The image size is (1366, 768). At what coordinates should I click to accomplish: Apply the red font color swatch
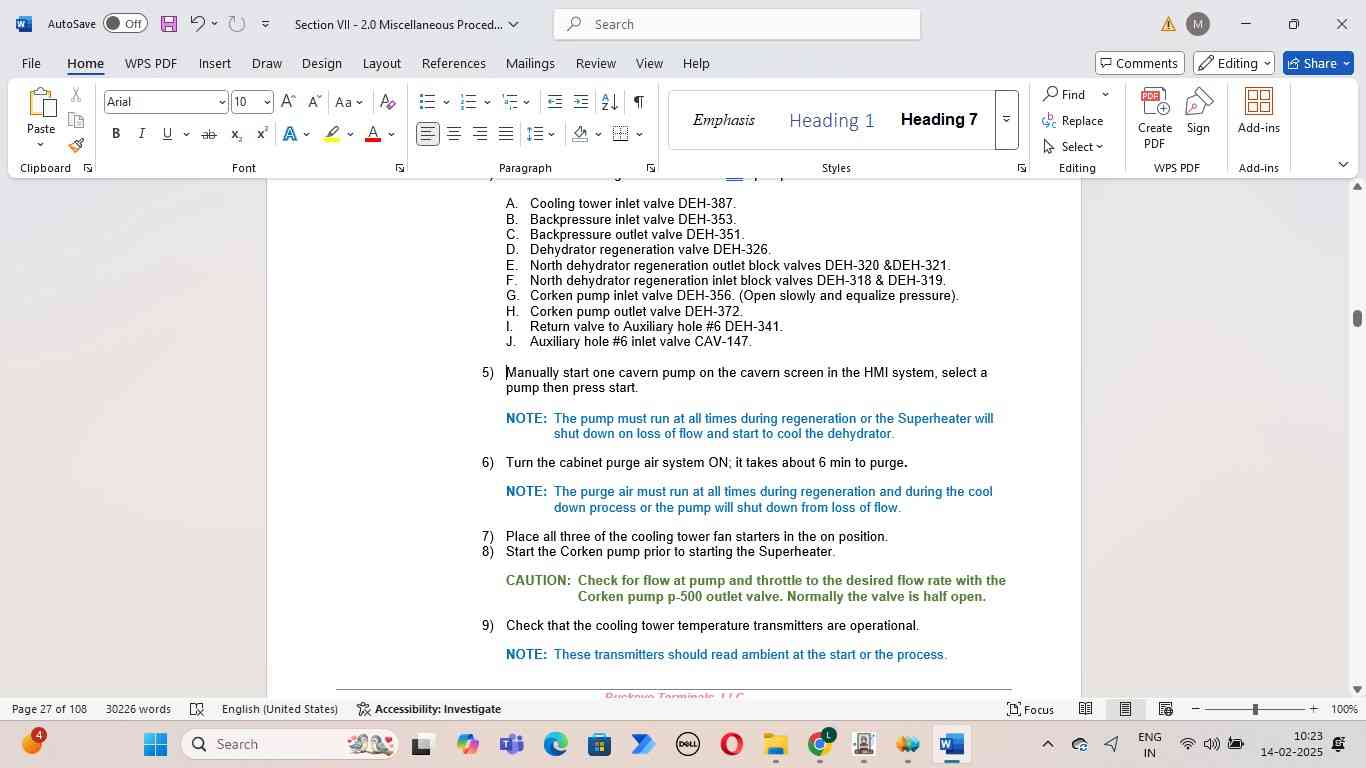pyautogui.click(x=373, y=134)
